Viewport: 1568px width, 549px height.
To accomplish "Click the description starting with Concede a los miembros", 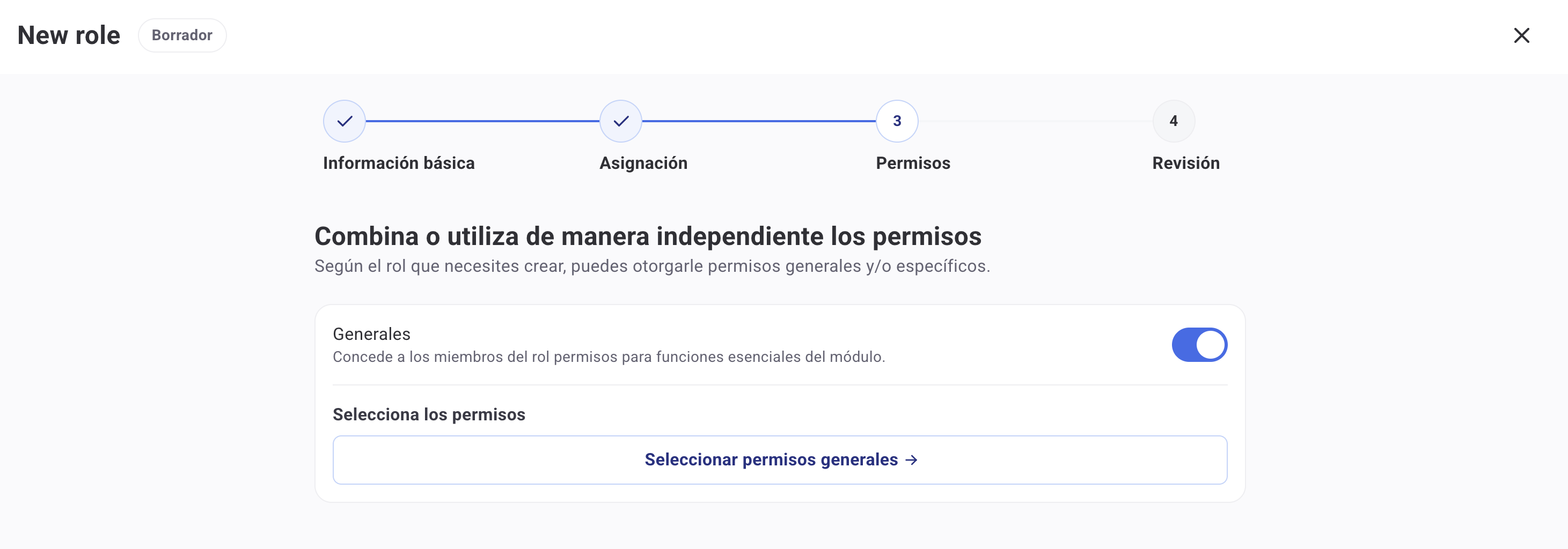I will pos(609,357).
